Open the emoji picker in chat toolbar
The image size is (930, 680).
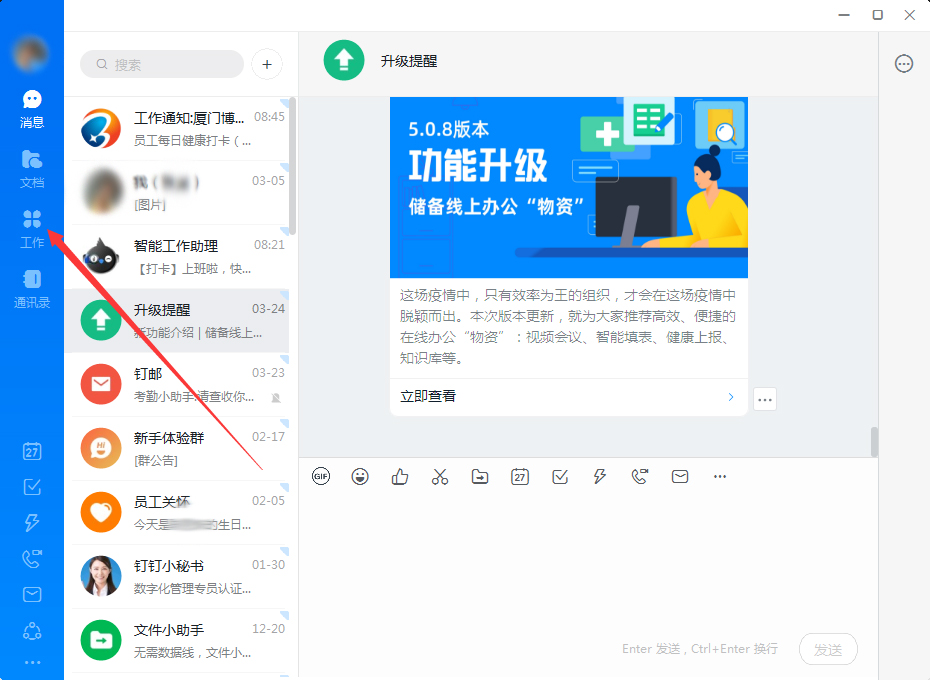click(360, 477)
